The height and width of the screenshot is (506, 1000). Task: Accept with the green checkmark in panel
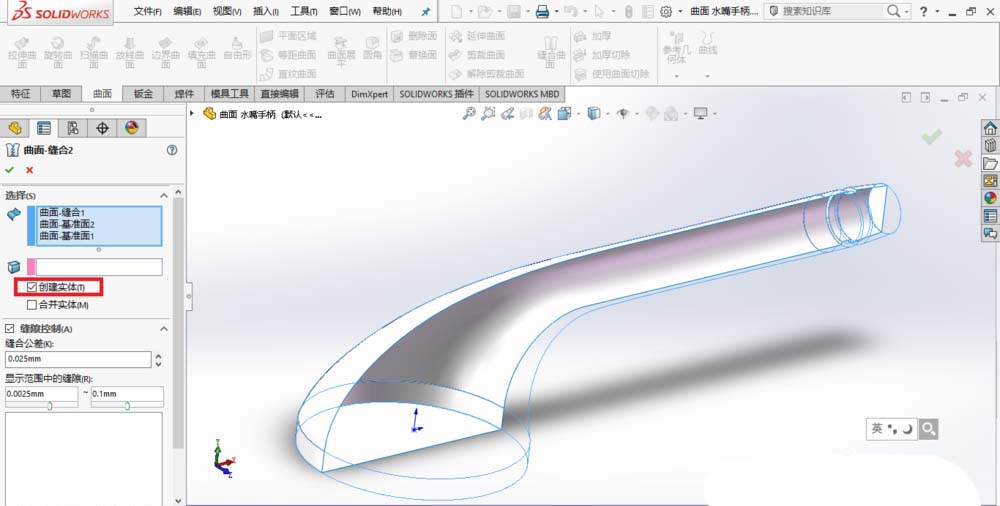click(9, 170)
